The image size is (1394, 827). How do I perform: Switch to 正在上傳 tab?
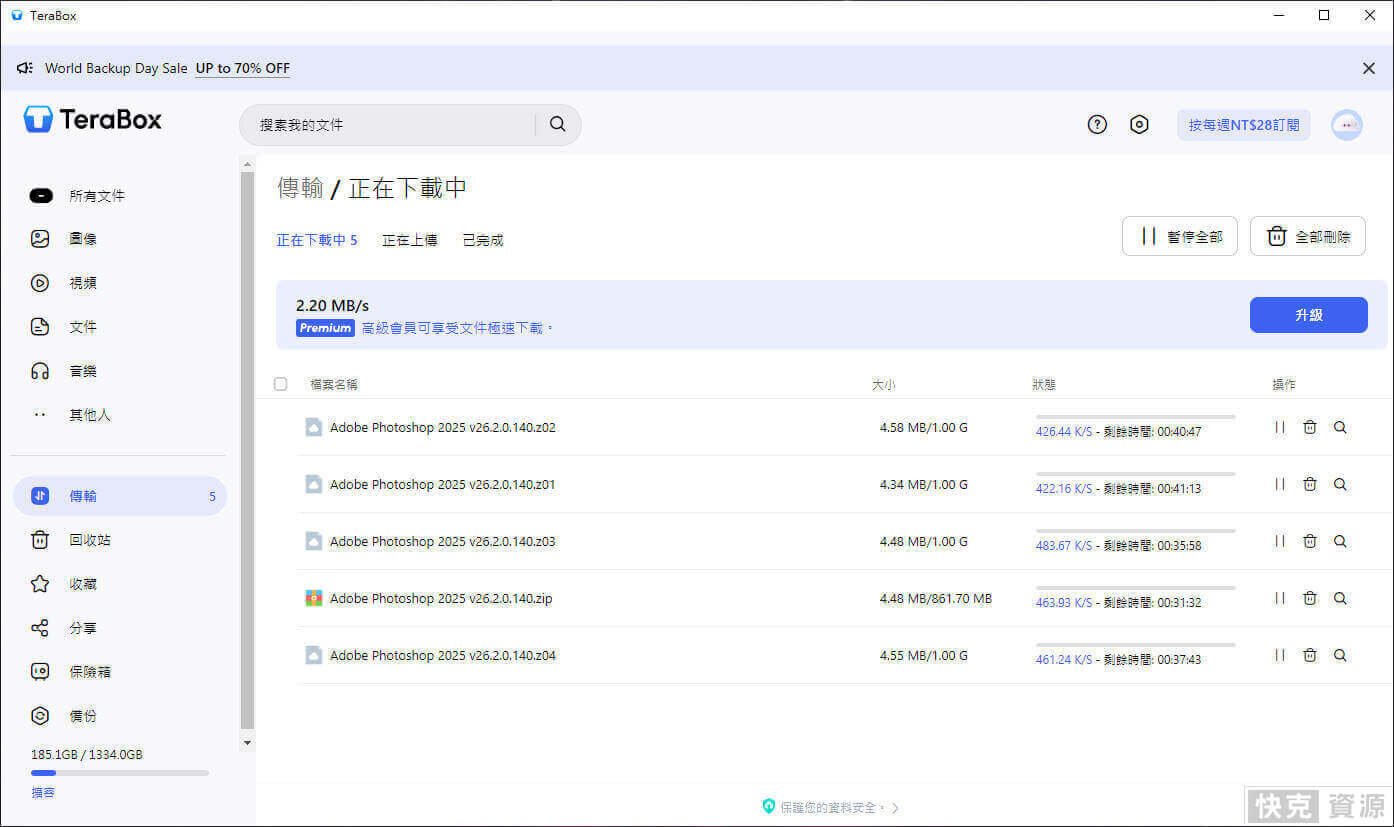(410, 240)
